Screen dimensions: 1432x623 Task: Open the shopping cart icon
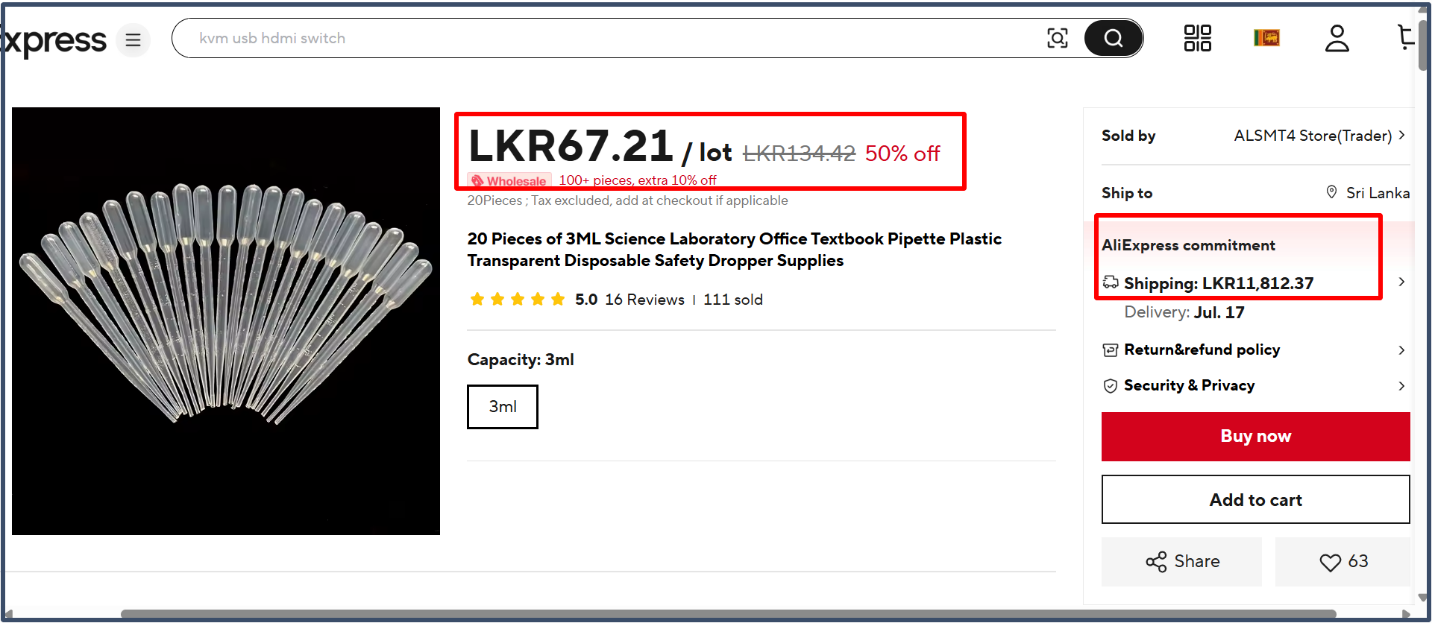[1406, 38]
